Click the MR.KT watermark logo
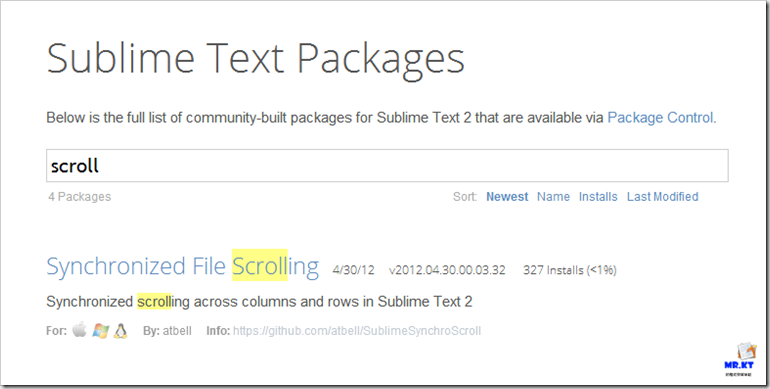This screenshot has height=389, width=770. click(741, 359)
